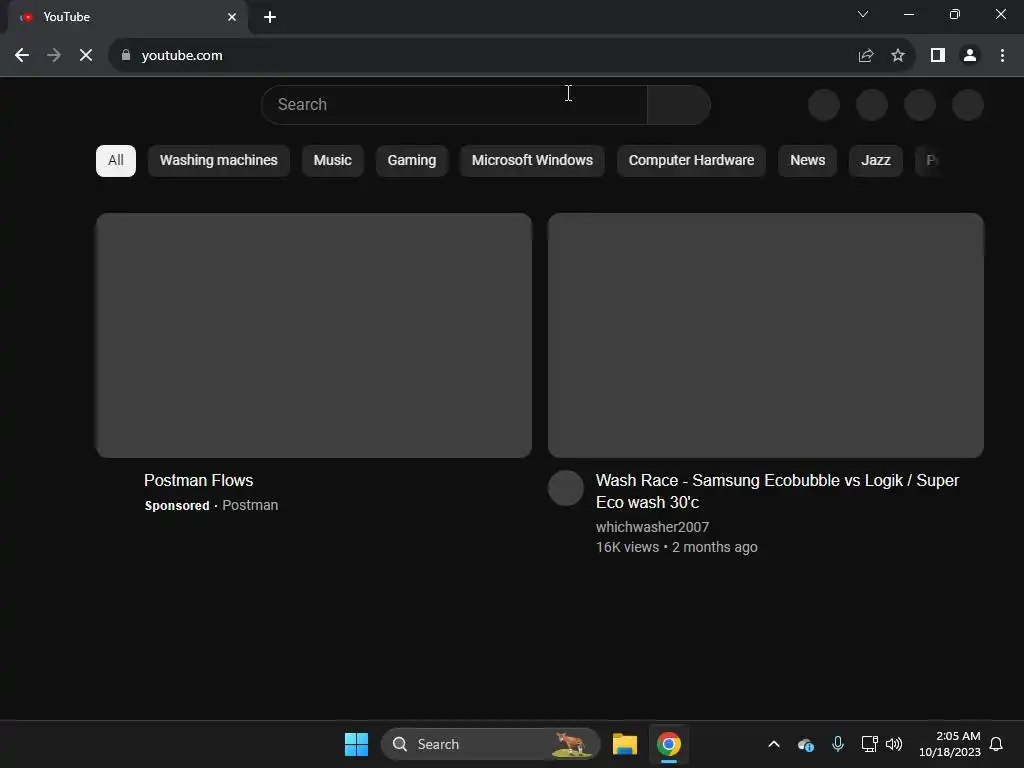Click the Postman advertiser name
The image size is (1024, 768).
(x=250, y=505)
